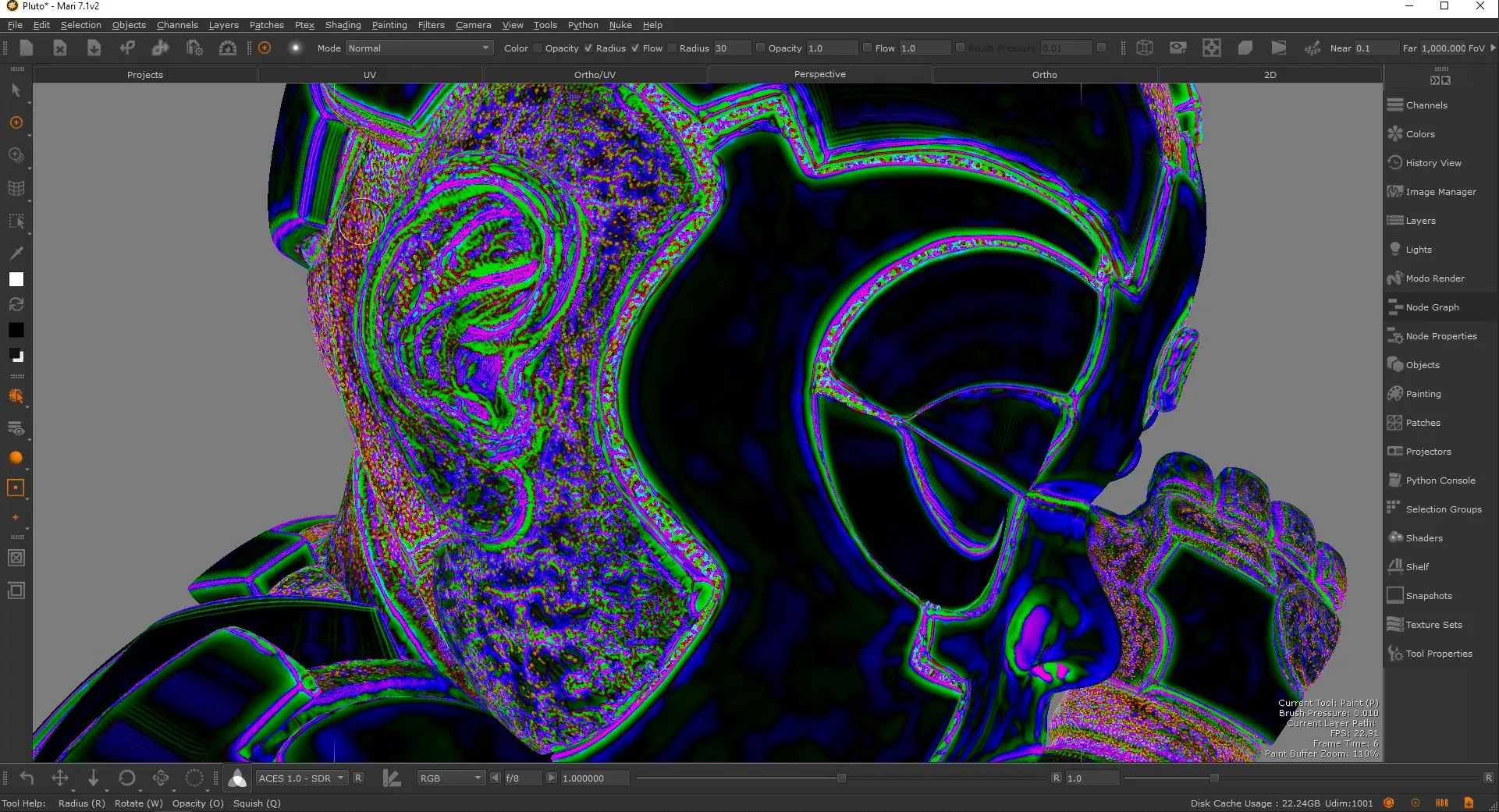
Task: Switch to the UV view tab
Action: (370, 75)
